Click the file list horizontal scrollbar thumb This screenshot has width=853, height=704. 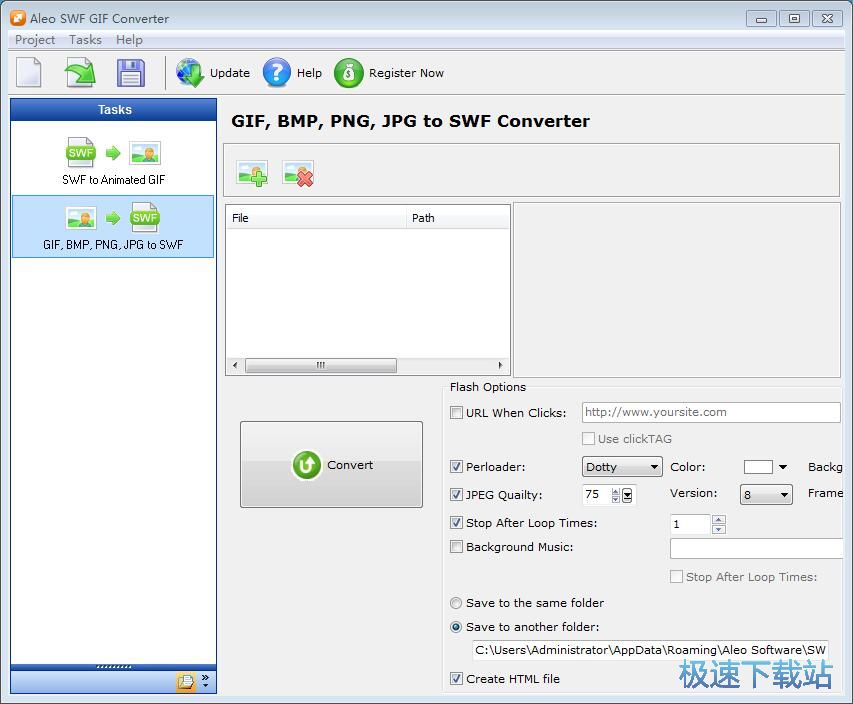point(320,365)
